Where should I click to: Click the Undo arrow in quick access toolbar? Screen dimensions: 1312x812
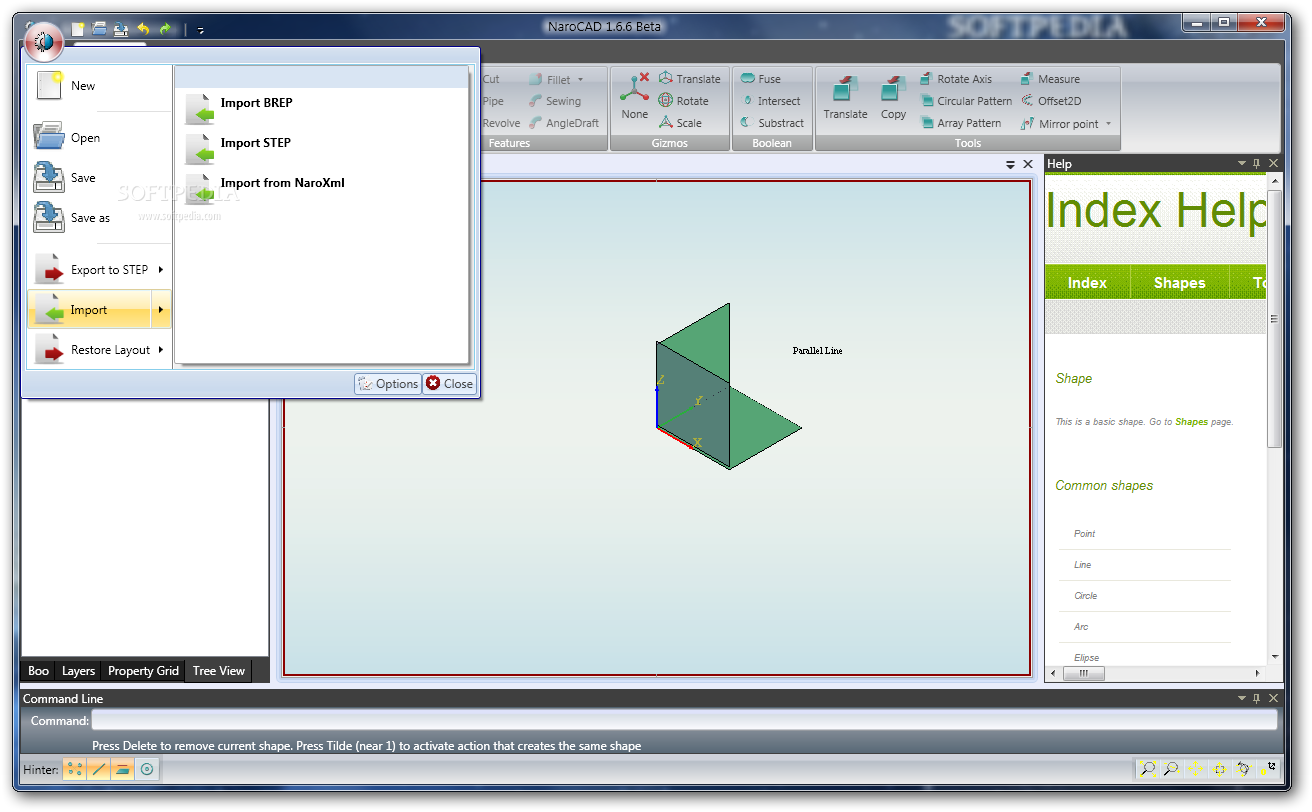click(x=143, y=29)
